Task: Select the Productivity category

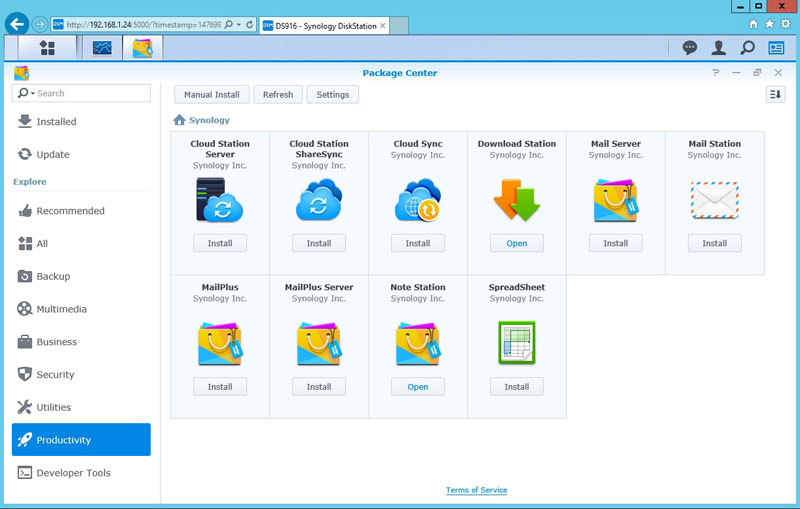Action: click(x=81, y=440)
